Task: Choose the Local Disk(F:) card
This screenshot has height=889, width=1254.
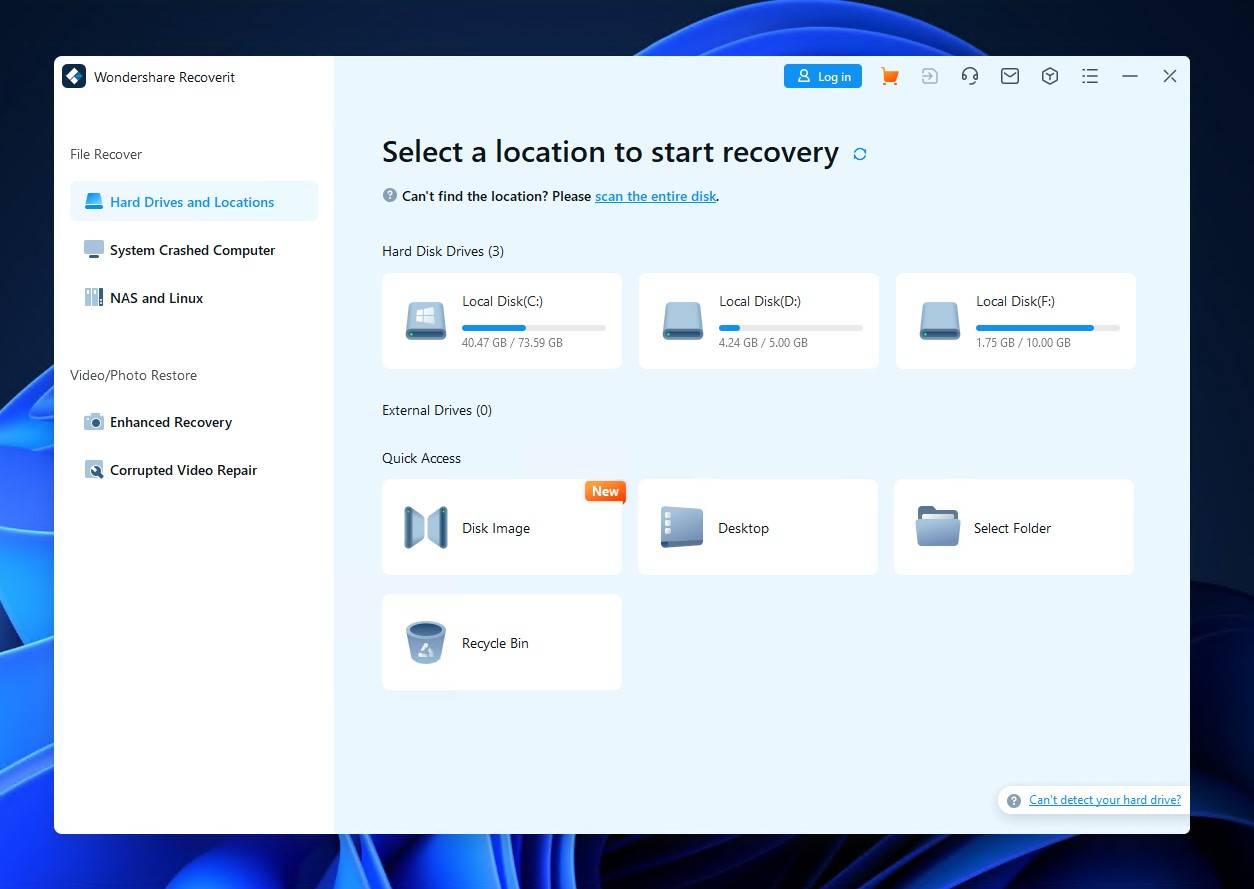Action: point(1016,321)
